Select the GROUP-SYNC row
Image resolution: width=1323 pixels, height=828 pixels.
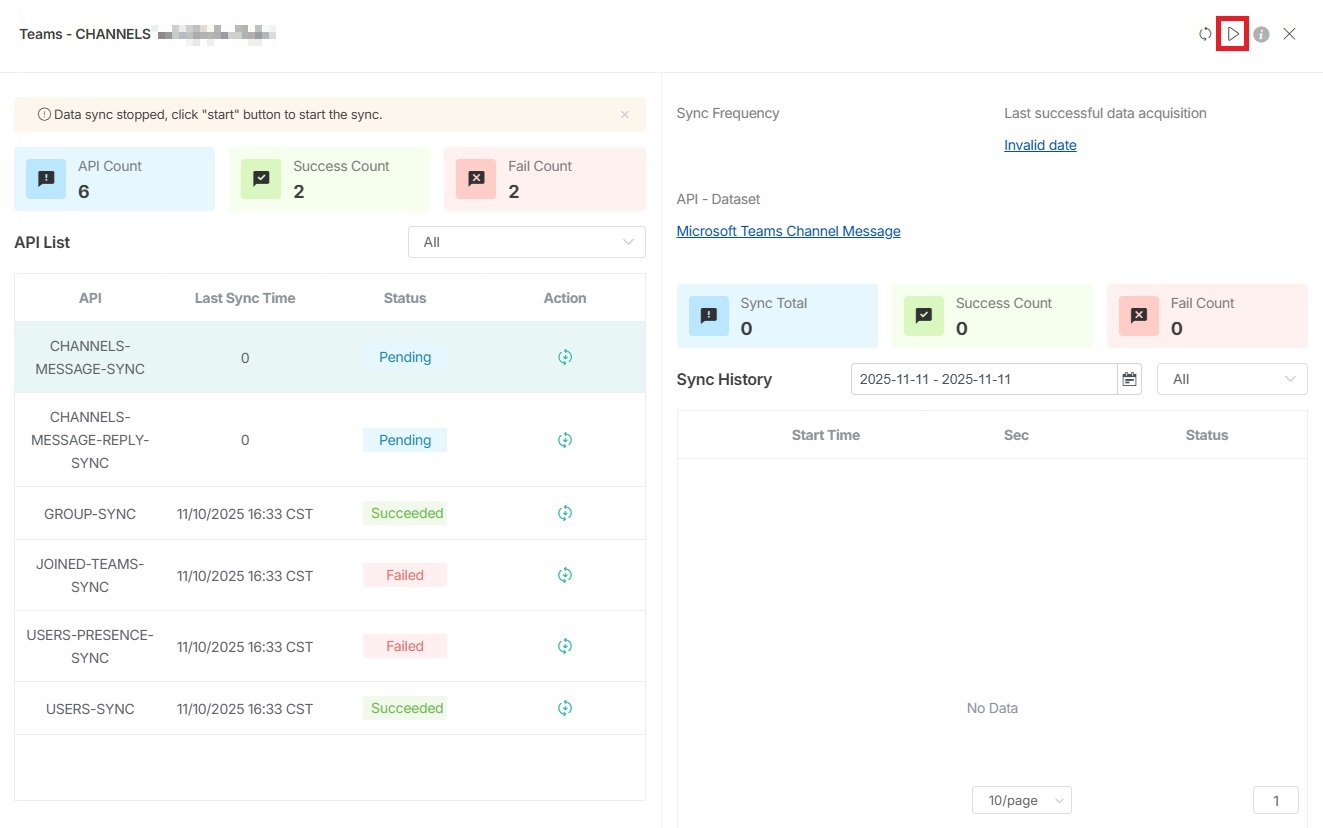[x=90, y=514]
